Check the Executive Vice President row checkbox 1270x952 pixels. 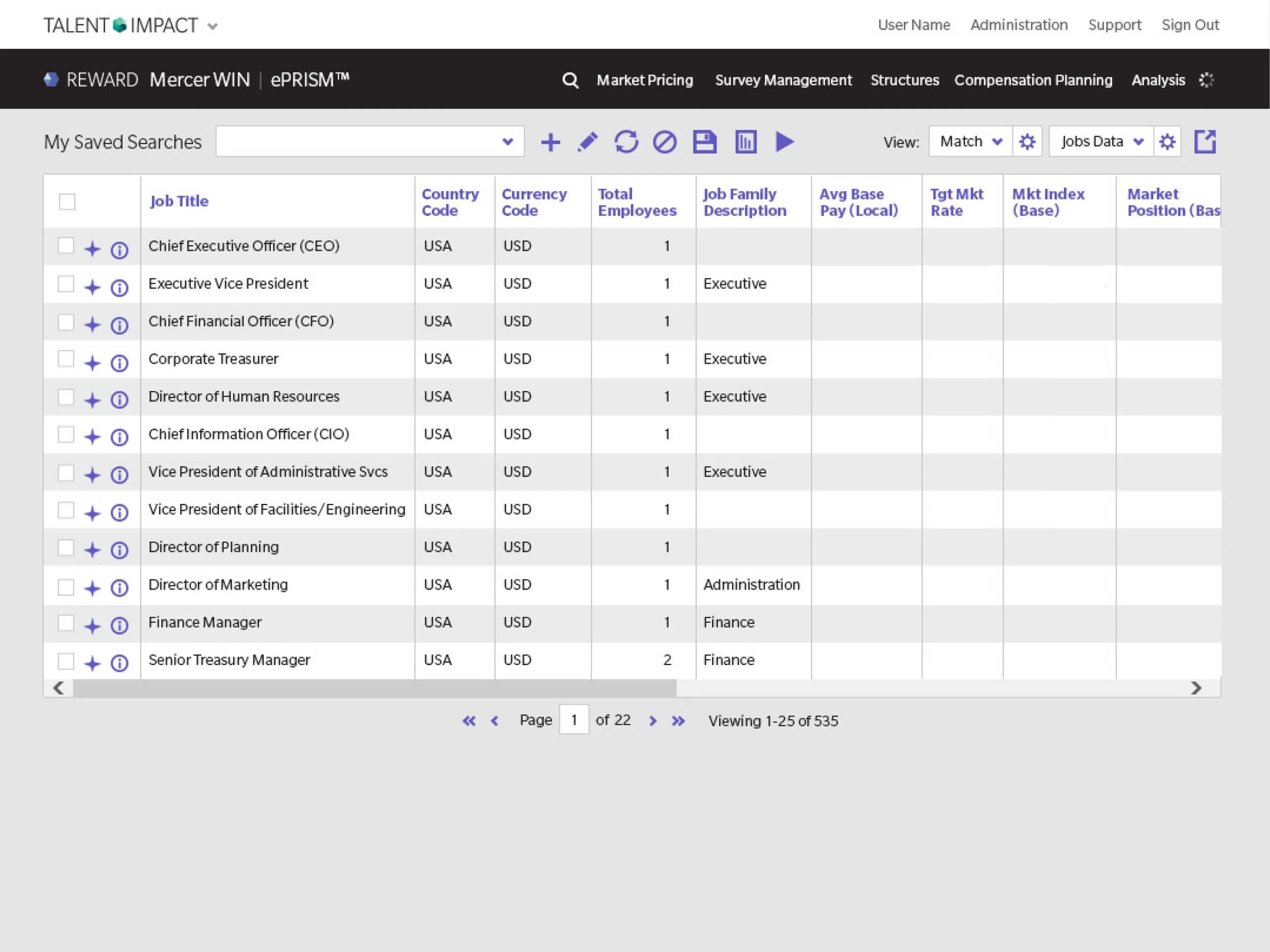tap(66, 284)
